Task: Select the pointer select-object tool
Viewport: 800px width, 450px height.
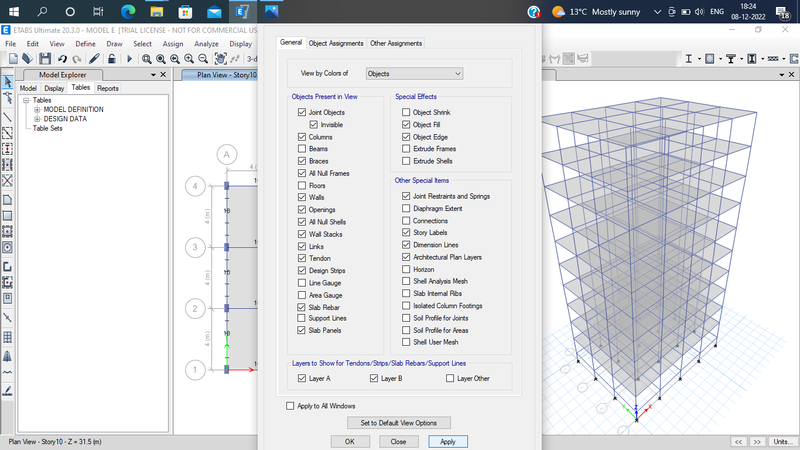Action: (x=8, y=82)
